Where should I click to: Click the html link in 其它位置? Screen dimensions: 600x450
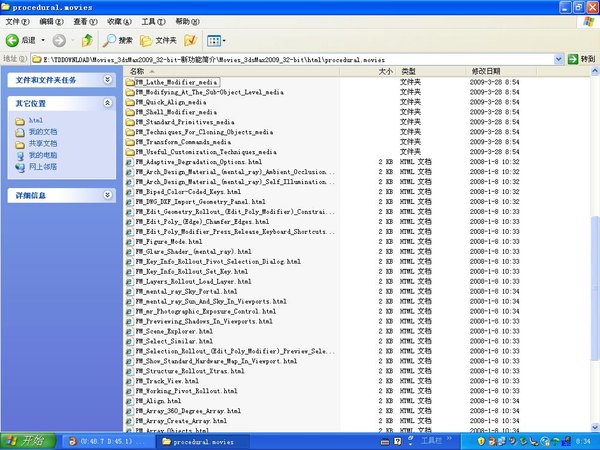35,121
